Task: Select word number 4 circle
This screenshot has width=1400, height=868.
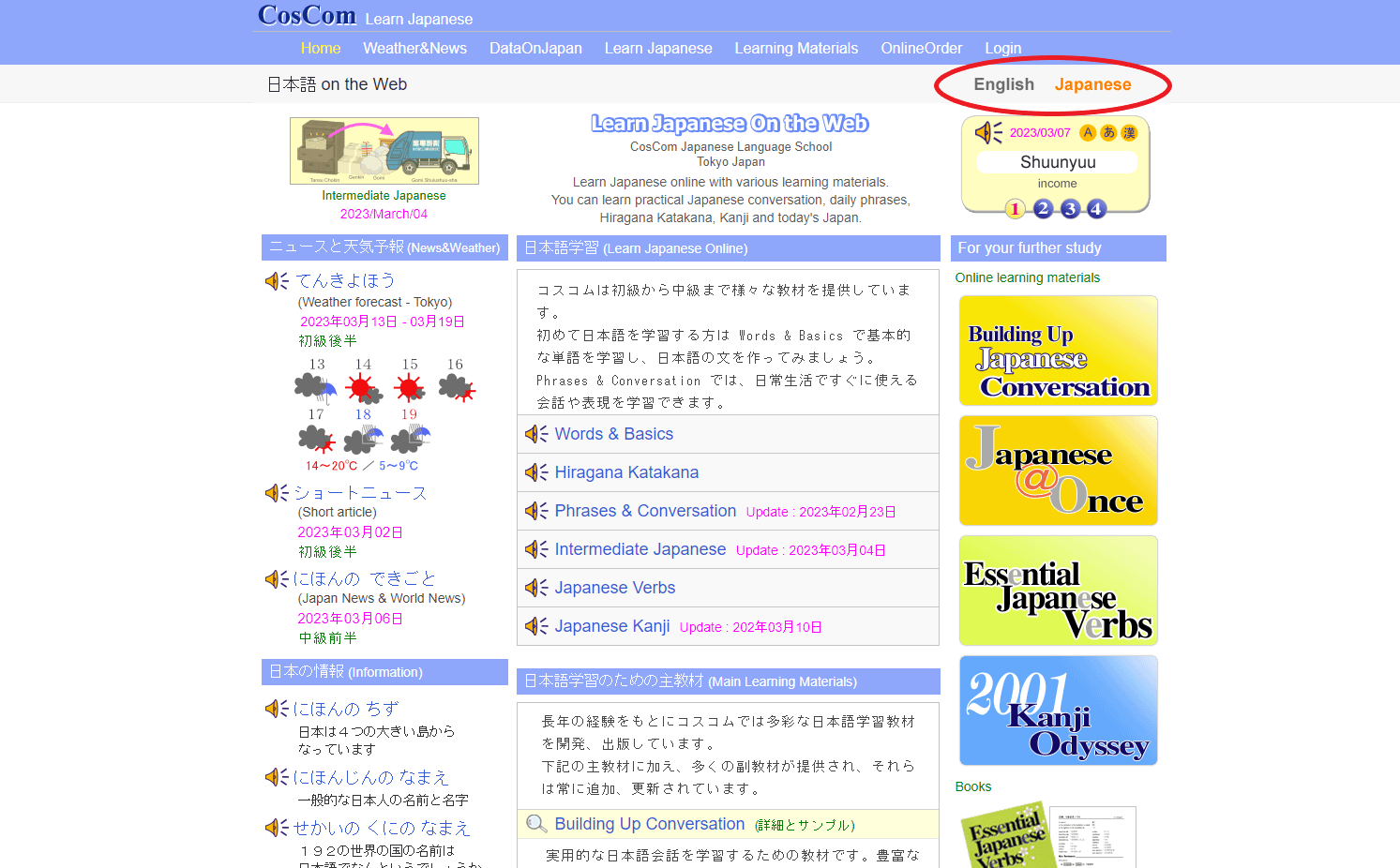Action: pos(1096,209)
